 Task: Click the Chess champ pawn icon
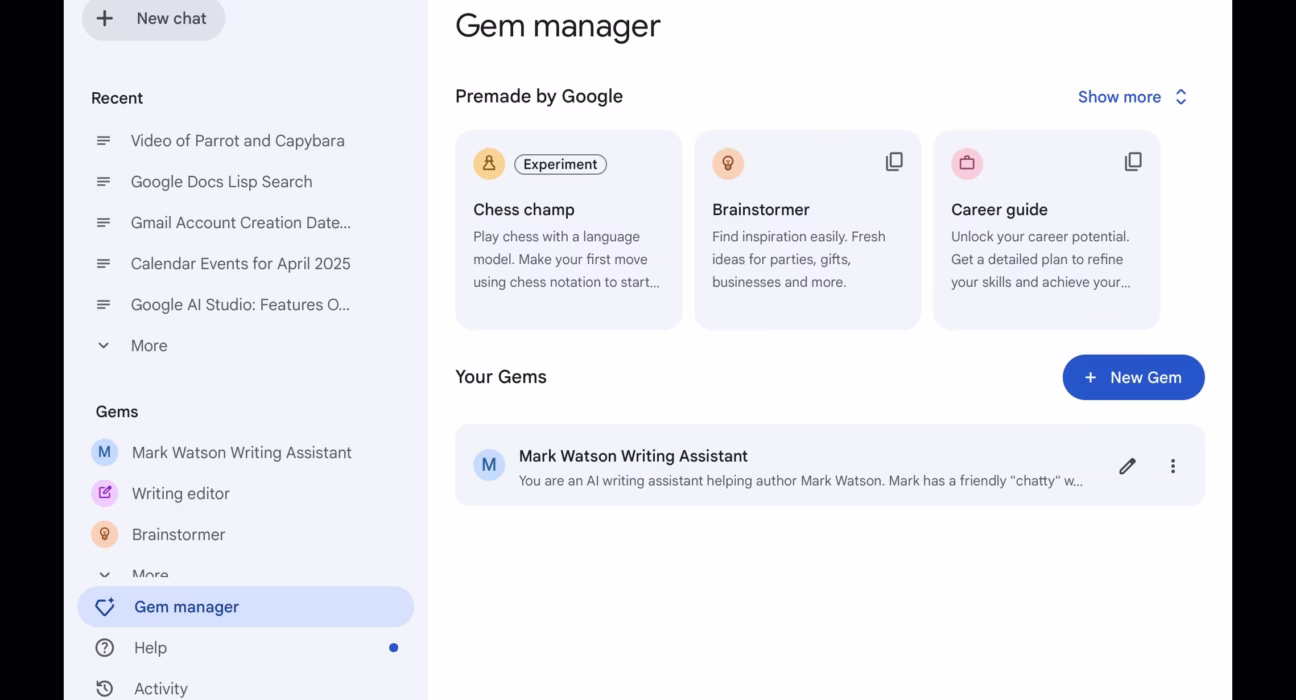[489, 164]
